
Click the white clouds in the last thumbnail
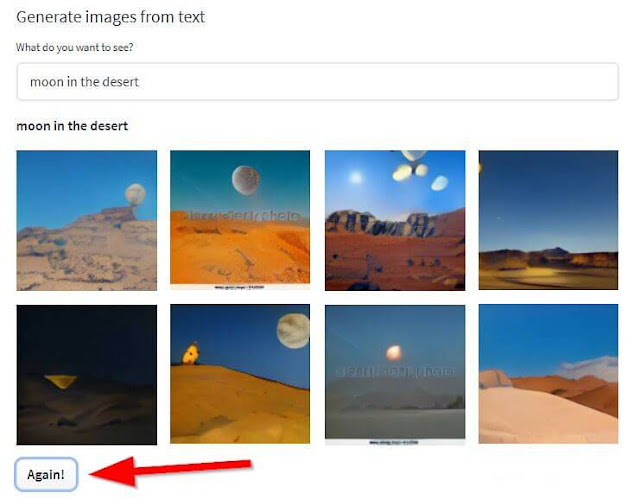590,368
